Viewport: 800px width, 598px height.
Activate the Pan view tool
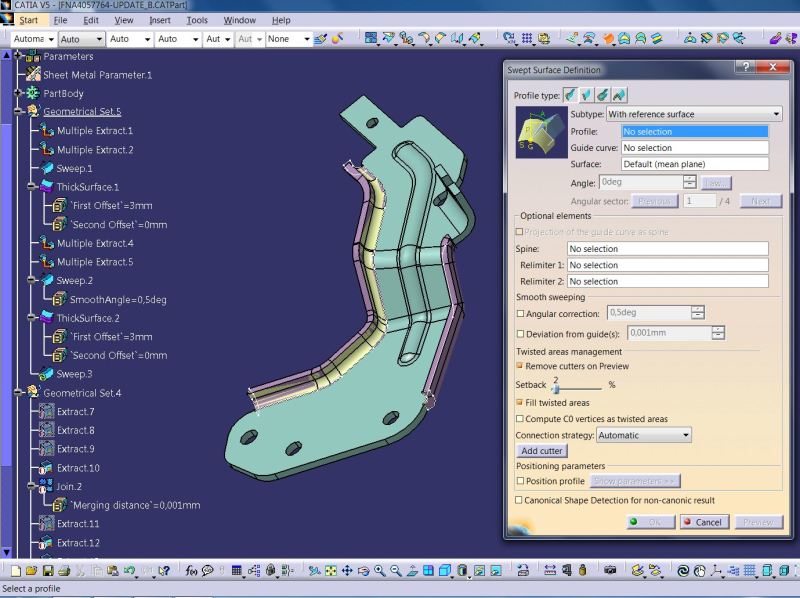click(347, 570)
